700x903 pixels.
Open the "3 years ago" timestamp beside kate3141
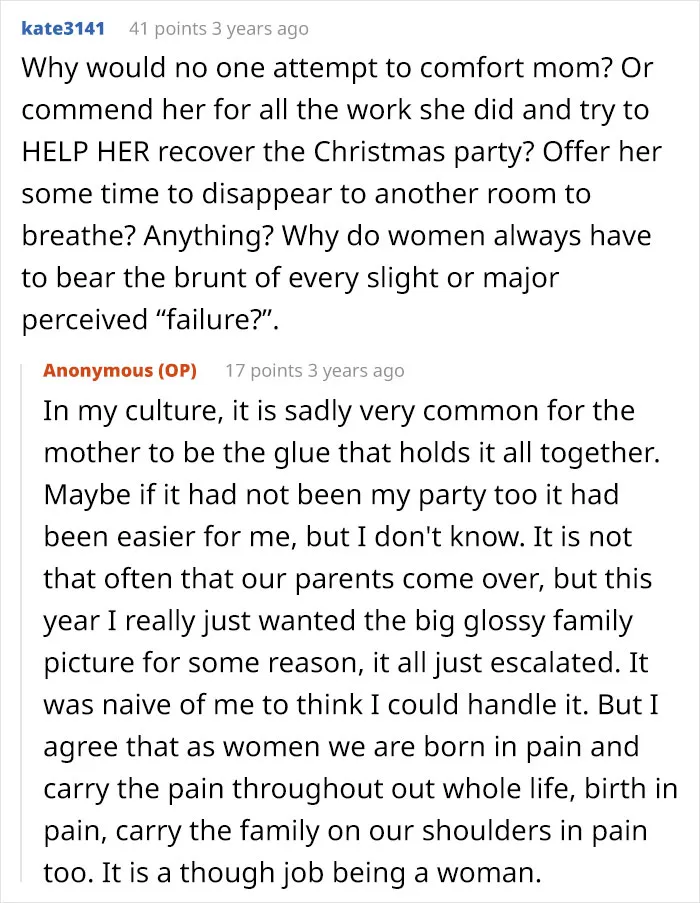pyautogui.click(x=260, y=29)
